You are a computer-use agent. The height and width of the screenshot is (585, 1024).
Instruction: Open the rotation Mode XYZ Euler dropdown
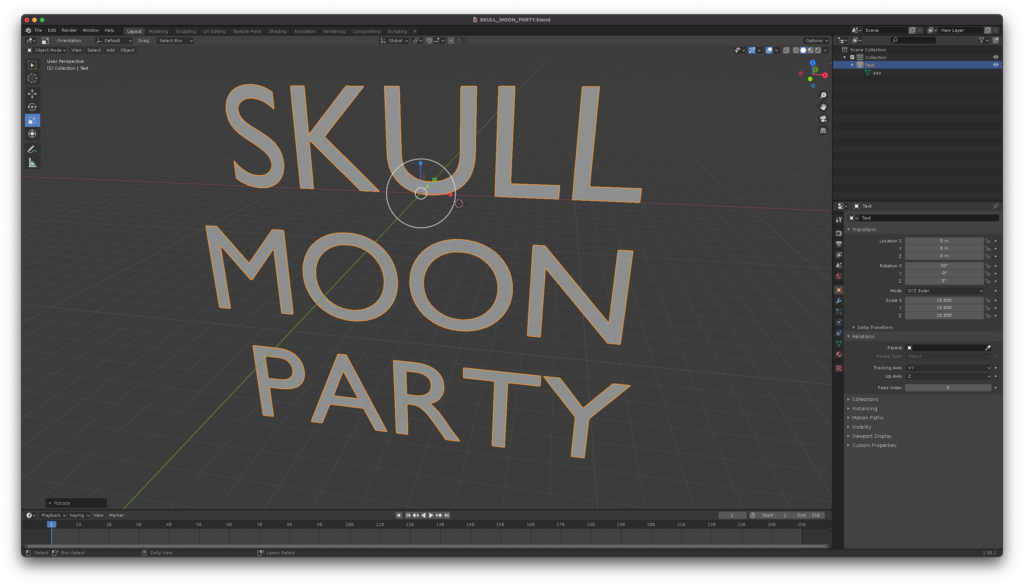[x=945, y=291]
